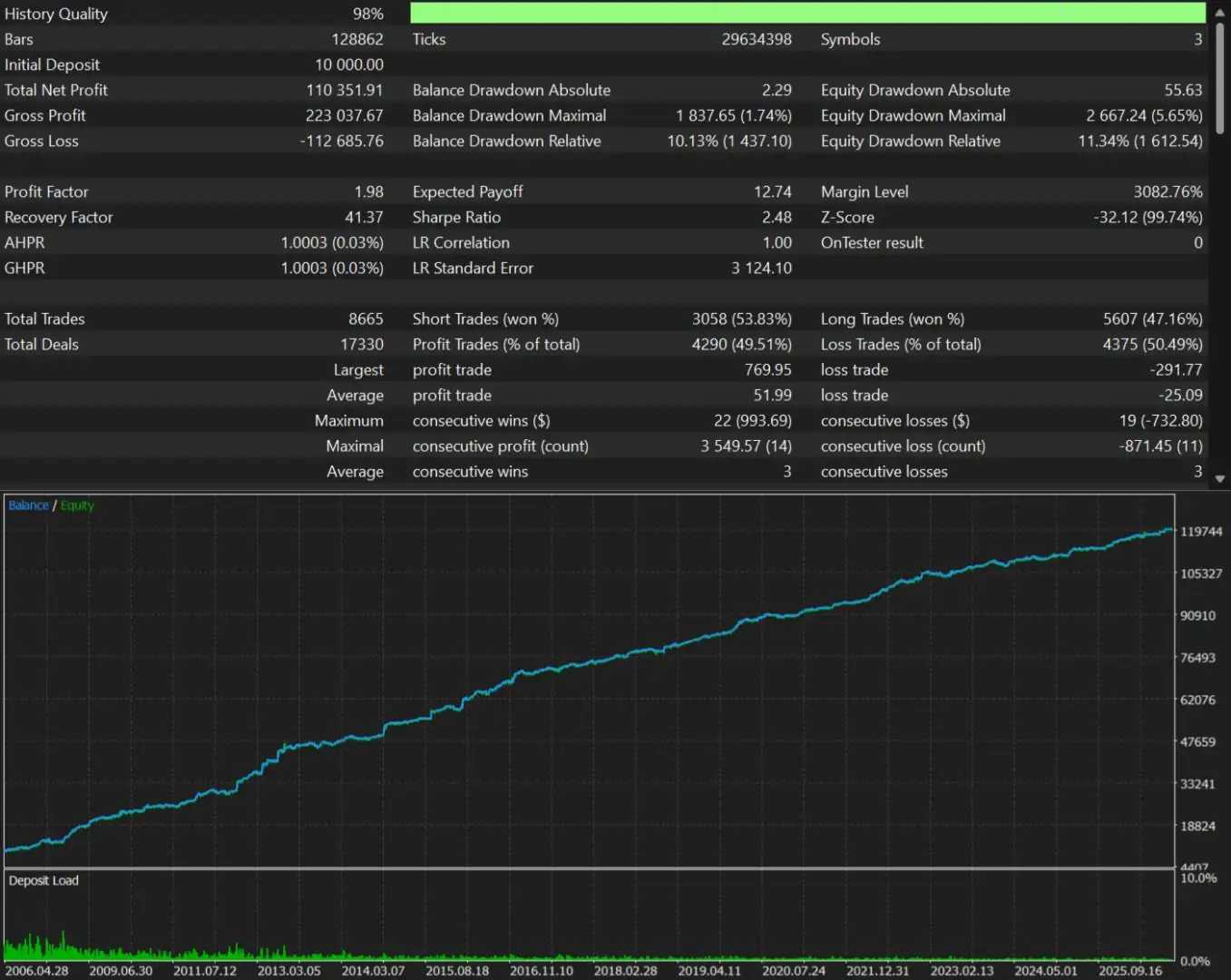Click the green Equity legend label
The image size is (1231, 980).
(77, 505)
